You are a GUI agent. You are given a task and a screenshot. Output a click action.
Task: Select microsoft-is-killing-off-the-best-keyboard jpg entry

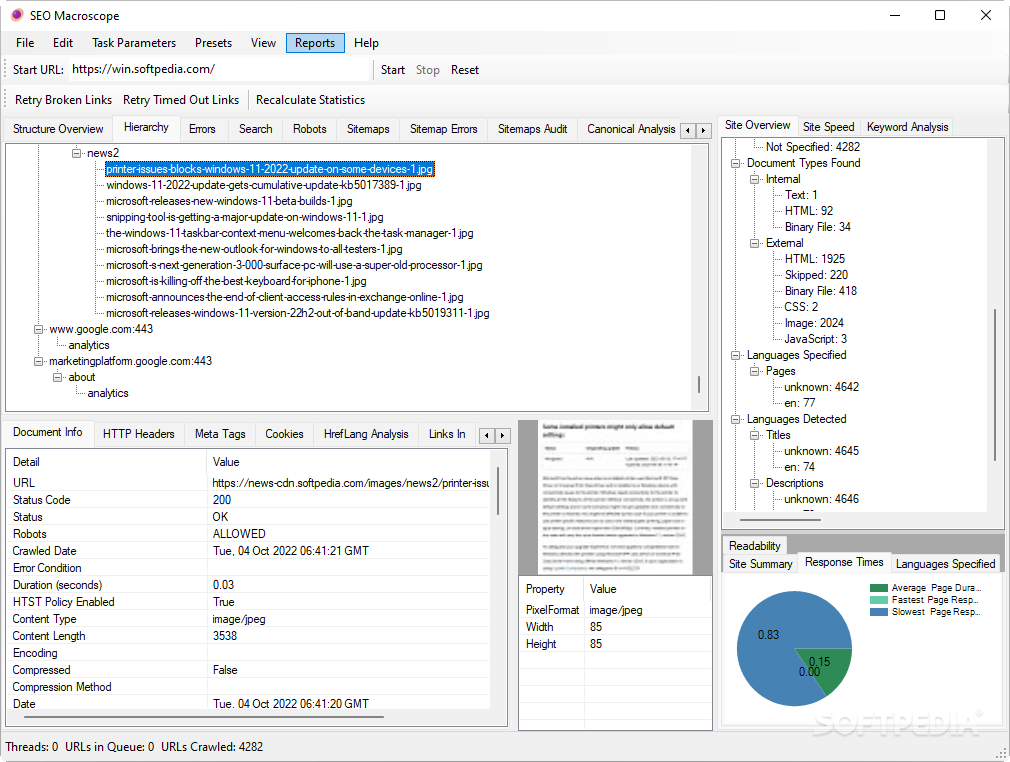pyautogui.click(x=236, y=281)
